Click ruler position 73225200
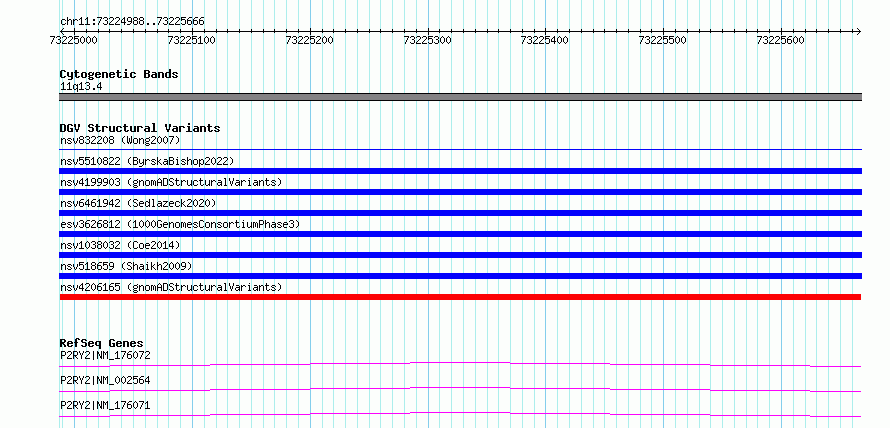This screenshot has width=890, height=428. [x=310, y=41]
